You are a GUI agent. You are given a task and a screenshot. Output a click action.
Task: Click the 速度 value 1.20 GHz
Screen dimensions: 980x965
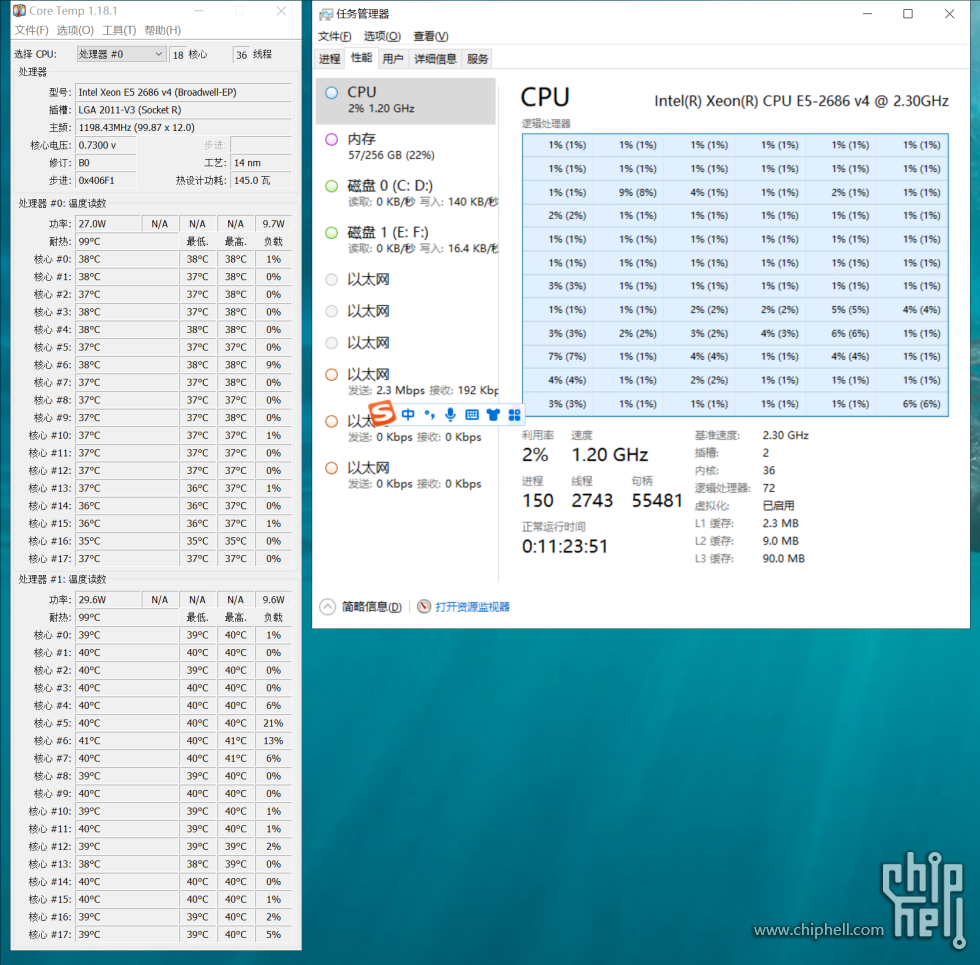tap(609, 454)
